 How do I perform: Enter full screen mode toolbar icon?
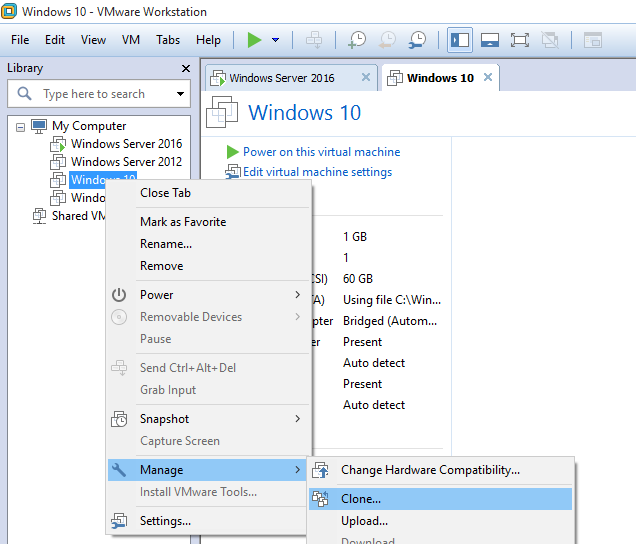pos(520,40)
